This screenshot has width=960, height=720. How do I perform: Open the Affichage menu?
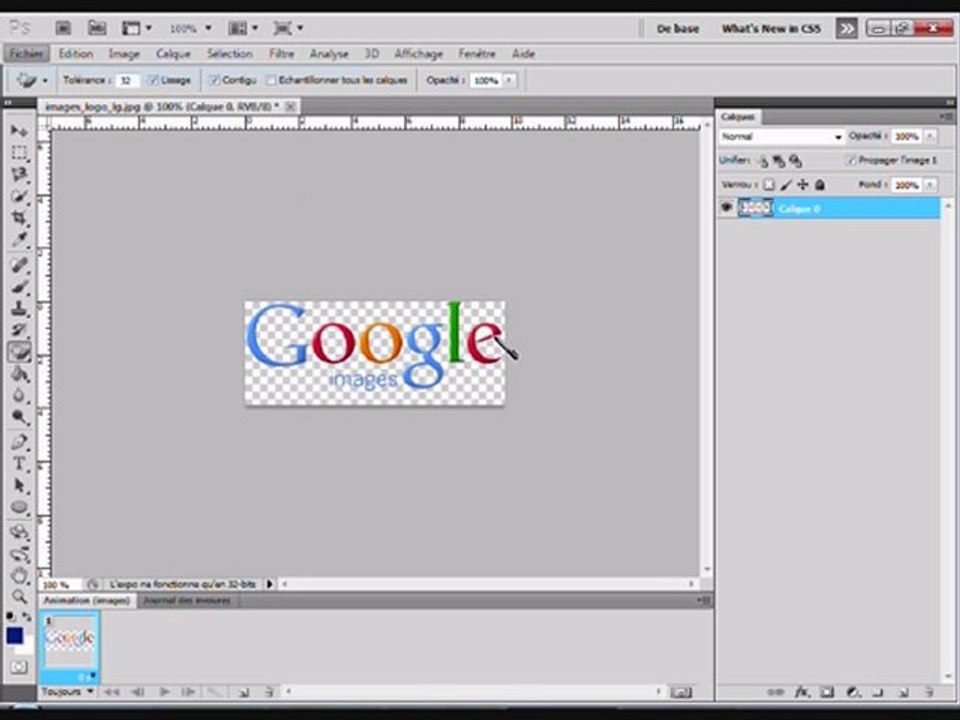tap(418, 54)
